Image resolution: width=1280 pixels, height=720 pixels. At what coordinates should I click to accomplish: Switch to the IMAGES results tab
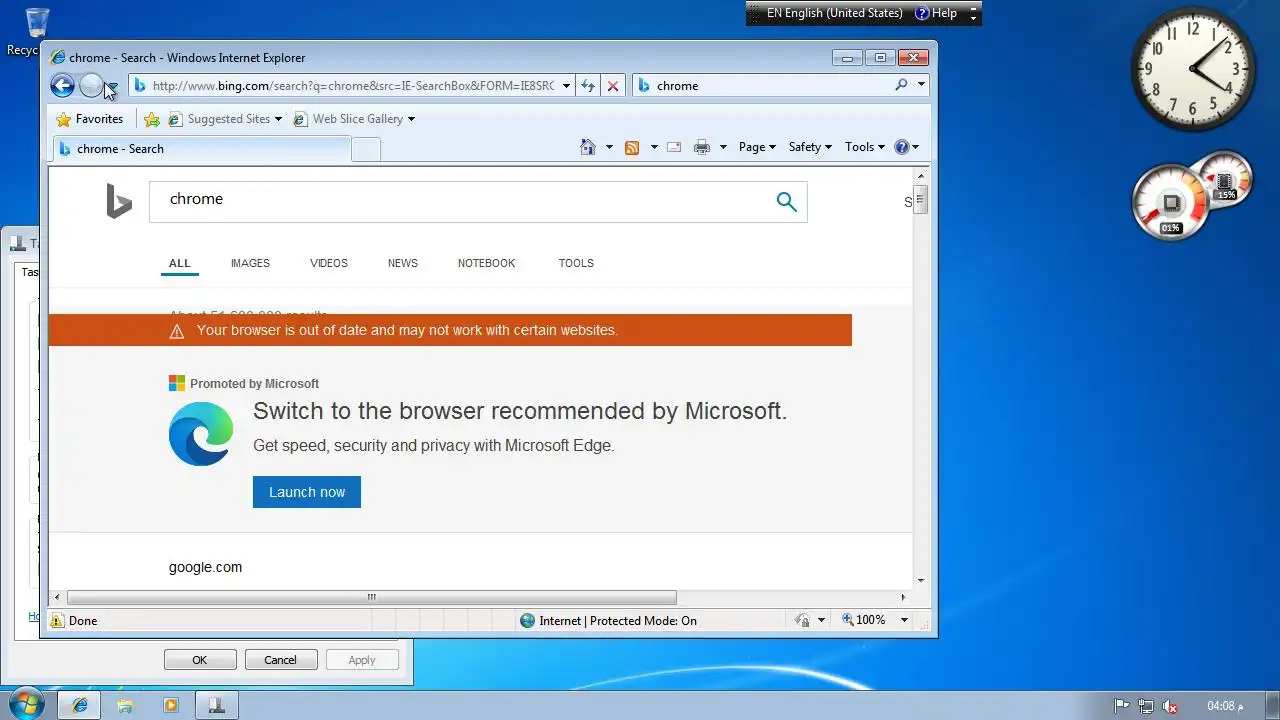point(250,263)
